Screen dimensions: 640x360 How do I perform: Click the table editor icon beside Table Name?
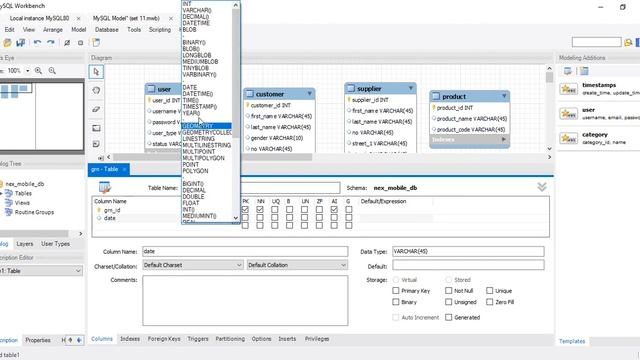(x=105, y=187)
